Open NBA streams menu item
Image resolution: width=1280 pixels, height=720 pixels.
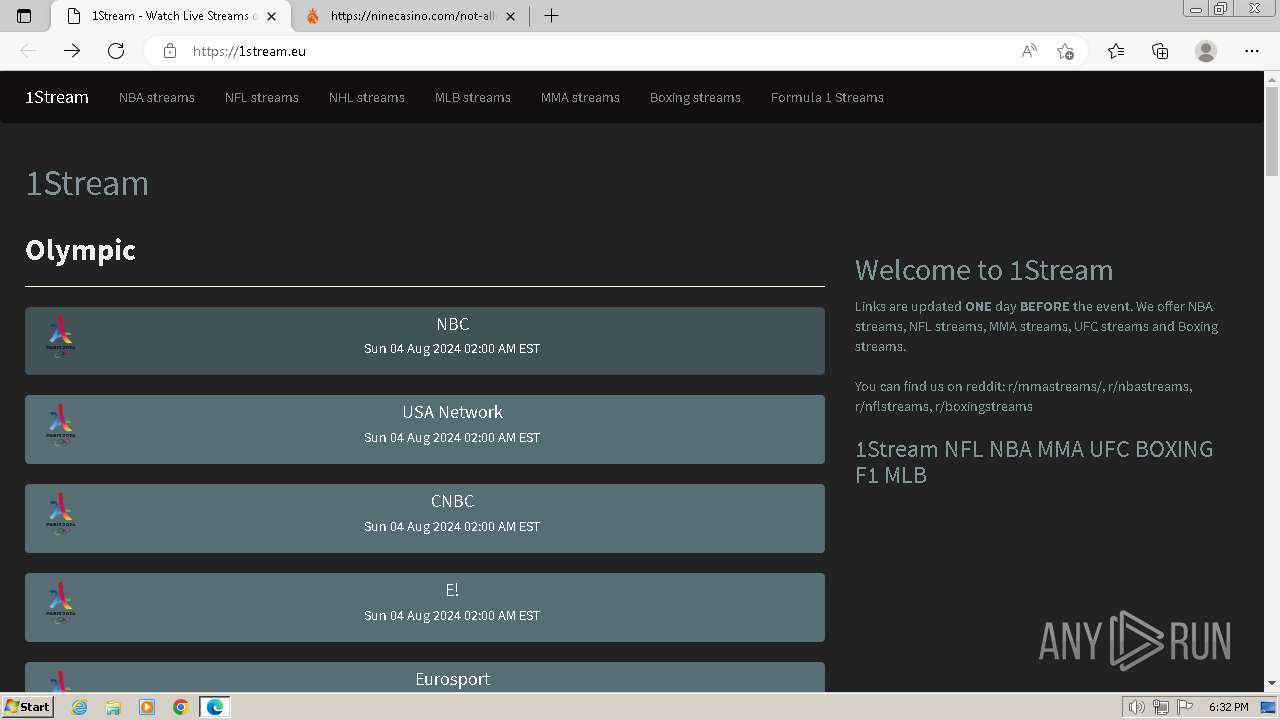157,97
